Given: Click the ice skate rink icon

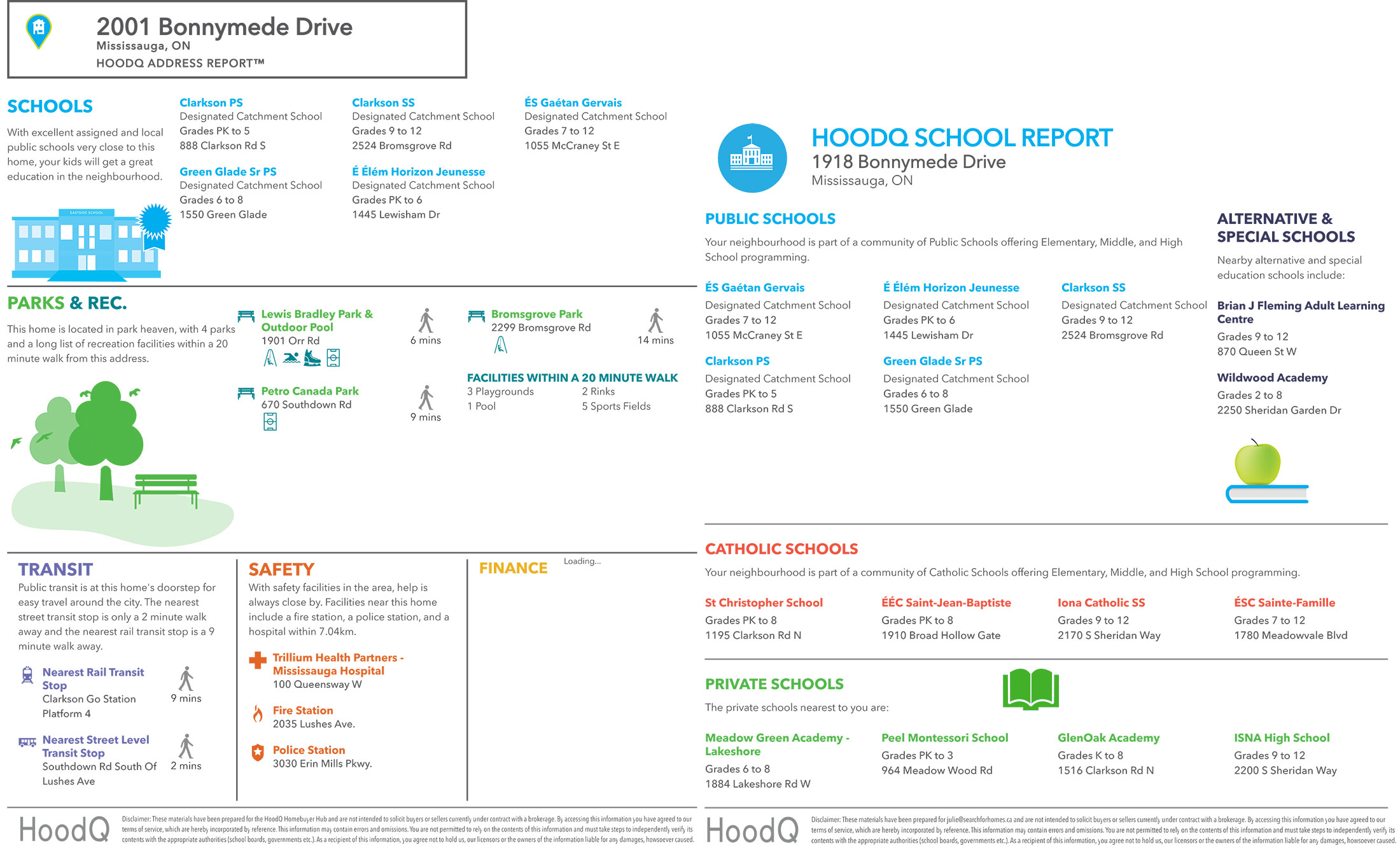Looking at the screenshot, I should 312,358.
